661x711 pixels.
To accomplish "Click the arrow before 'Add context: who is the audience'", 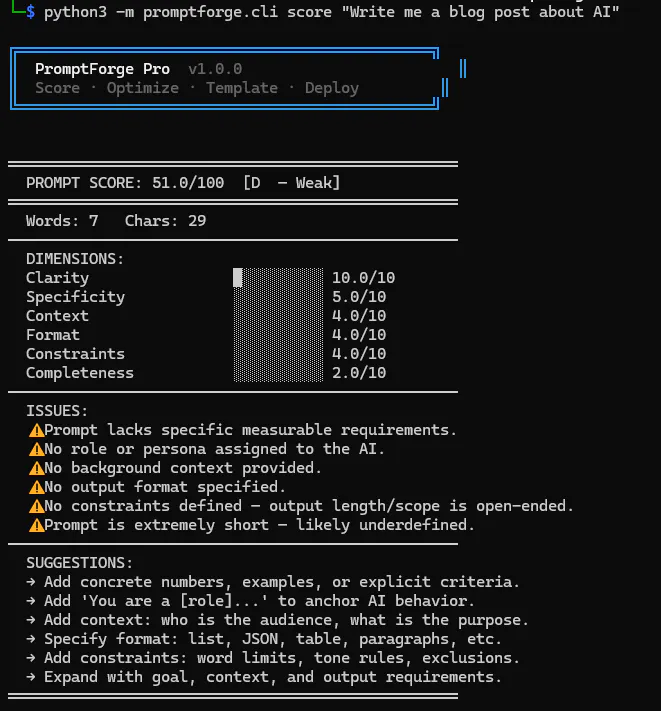I will click(30, 620).
